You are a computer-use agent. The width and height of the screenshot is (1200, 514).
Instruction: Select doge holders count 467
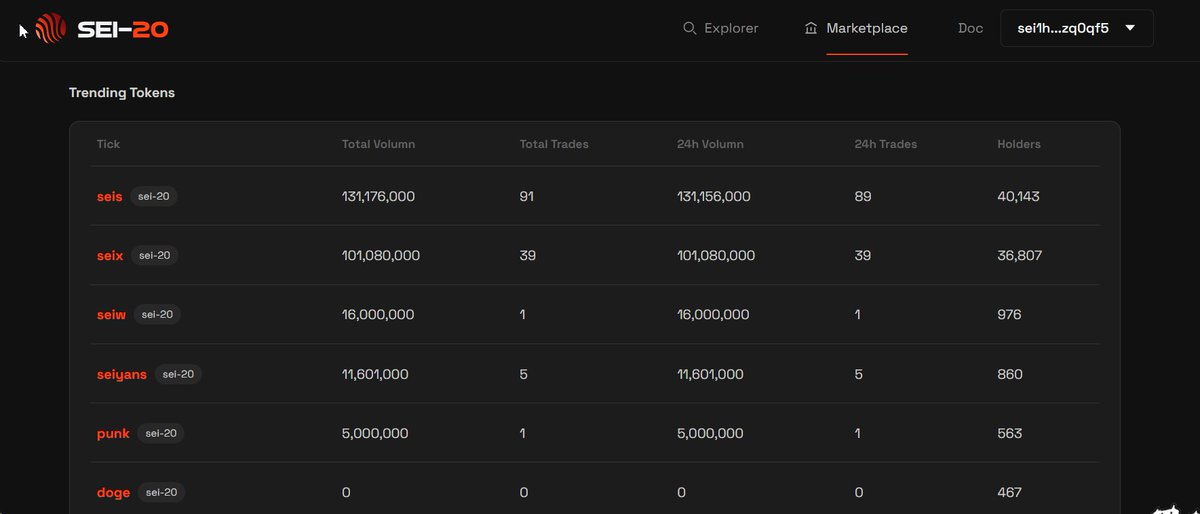tap(1009, 492)
